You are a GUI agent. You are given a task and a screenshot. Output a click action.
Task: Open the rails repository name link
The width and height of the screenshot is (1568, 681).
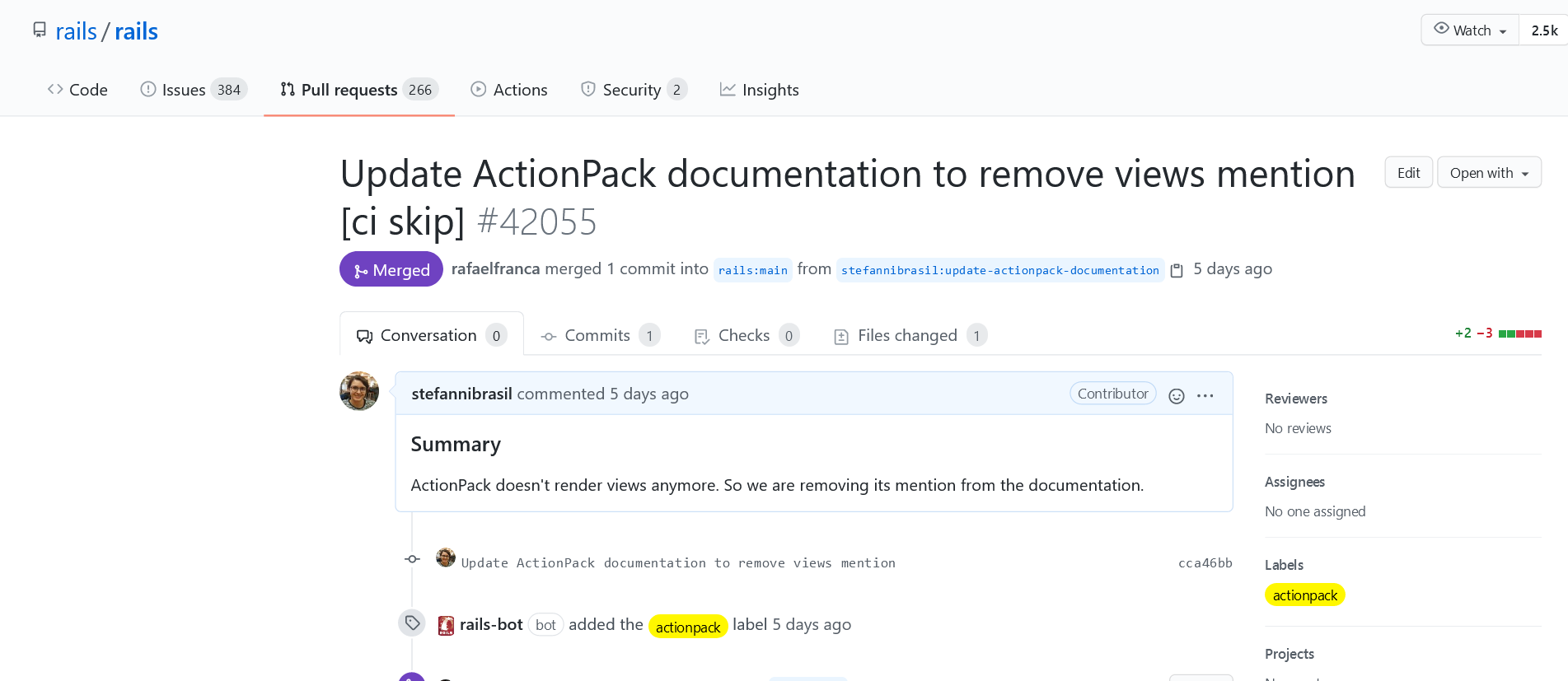[x=136, y=31]
